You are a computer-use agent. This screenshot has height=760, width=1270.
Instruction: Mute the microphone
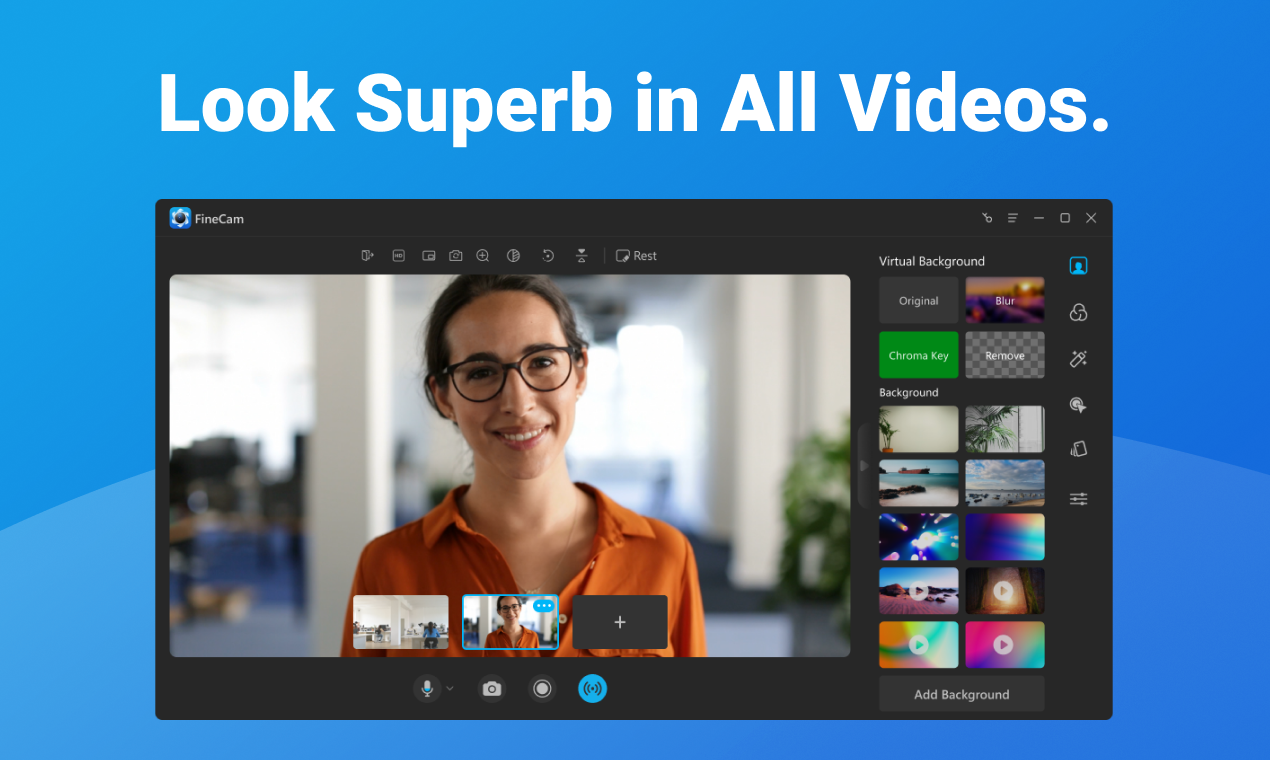(x=427, y=688)
